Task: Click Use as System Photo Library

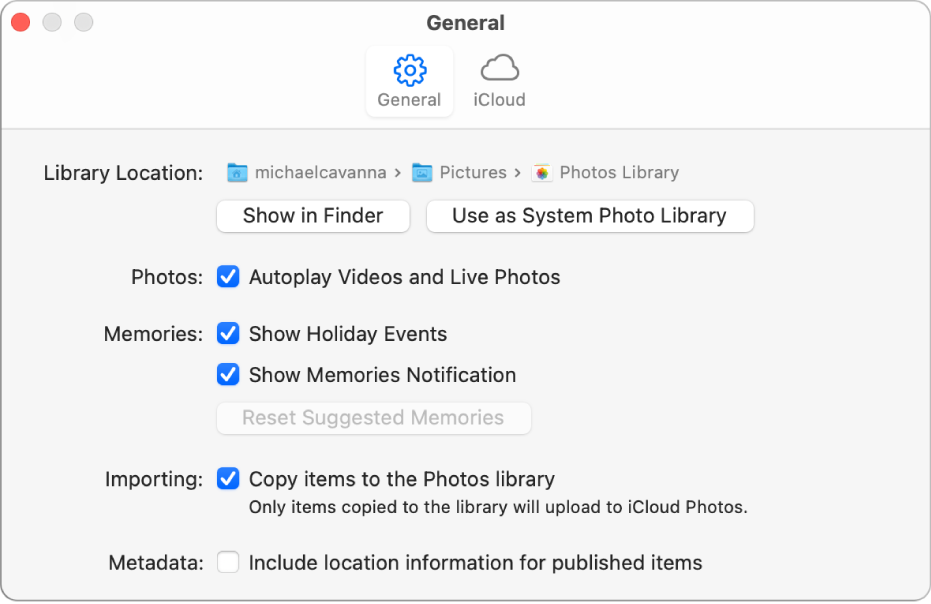Action: 589,216
